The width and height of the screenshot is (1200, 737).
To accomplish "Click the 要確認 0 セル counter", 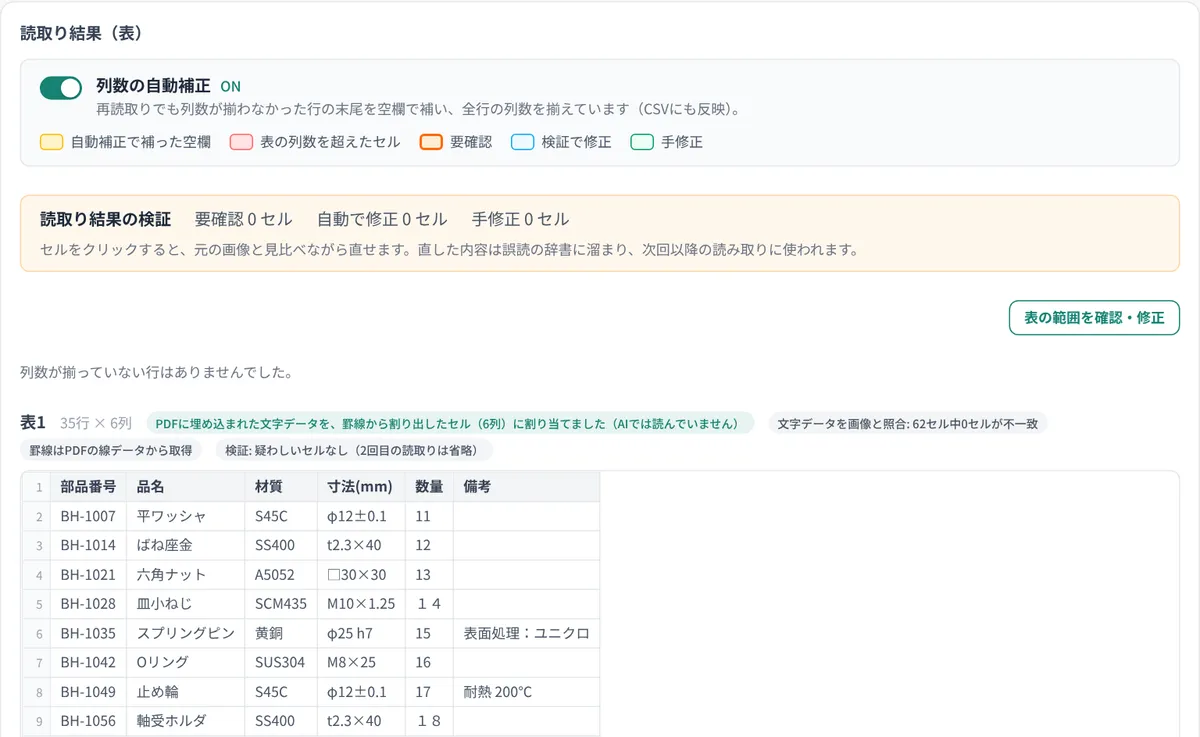I will [244, 219].
